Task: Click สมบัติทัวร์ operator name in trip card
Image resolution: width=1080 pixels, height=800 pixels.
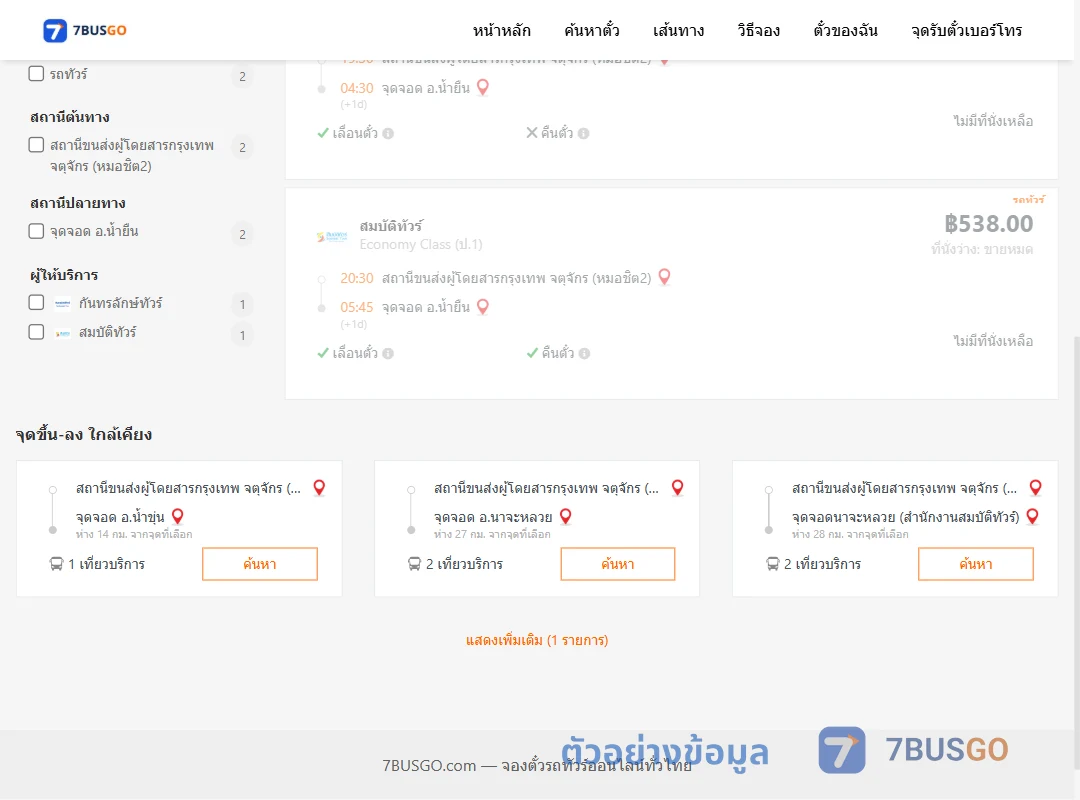Action: pos(391,226)
